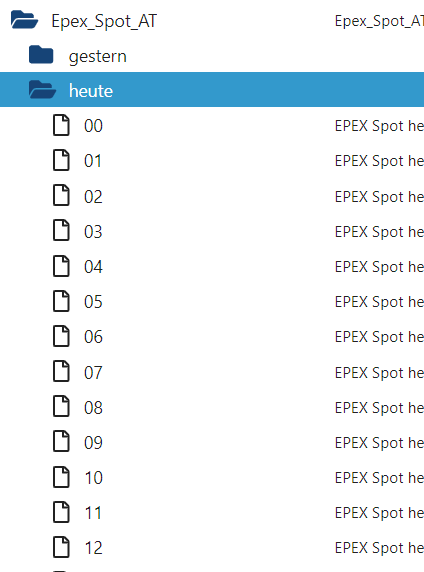Select state 08 in the tree
This screenshot has width=424, height=572.
click(x=93, y=407)
